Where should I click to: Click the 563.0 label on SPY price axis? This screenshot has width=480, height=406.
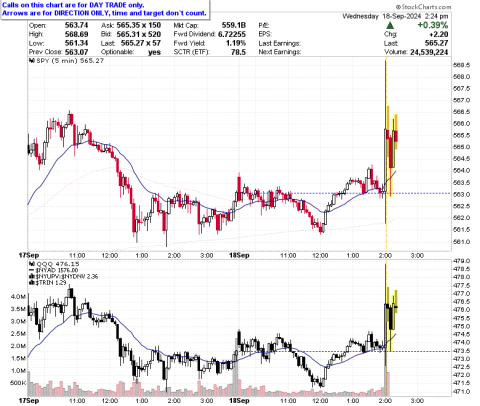[461, 194]
